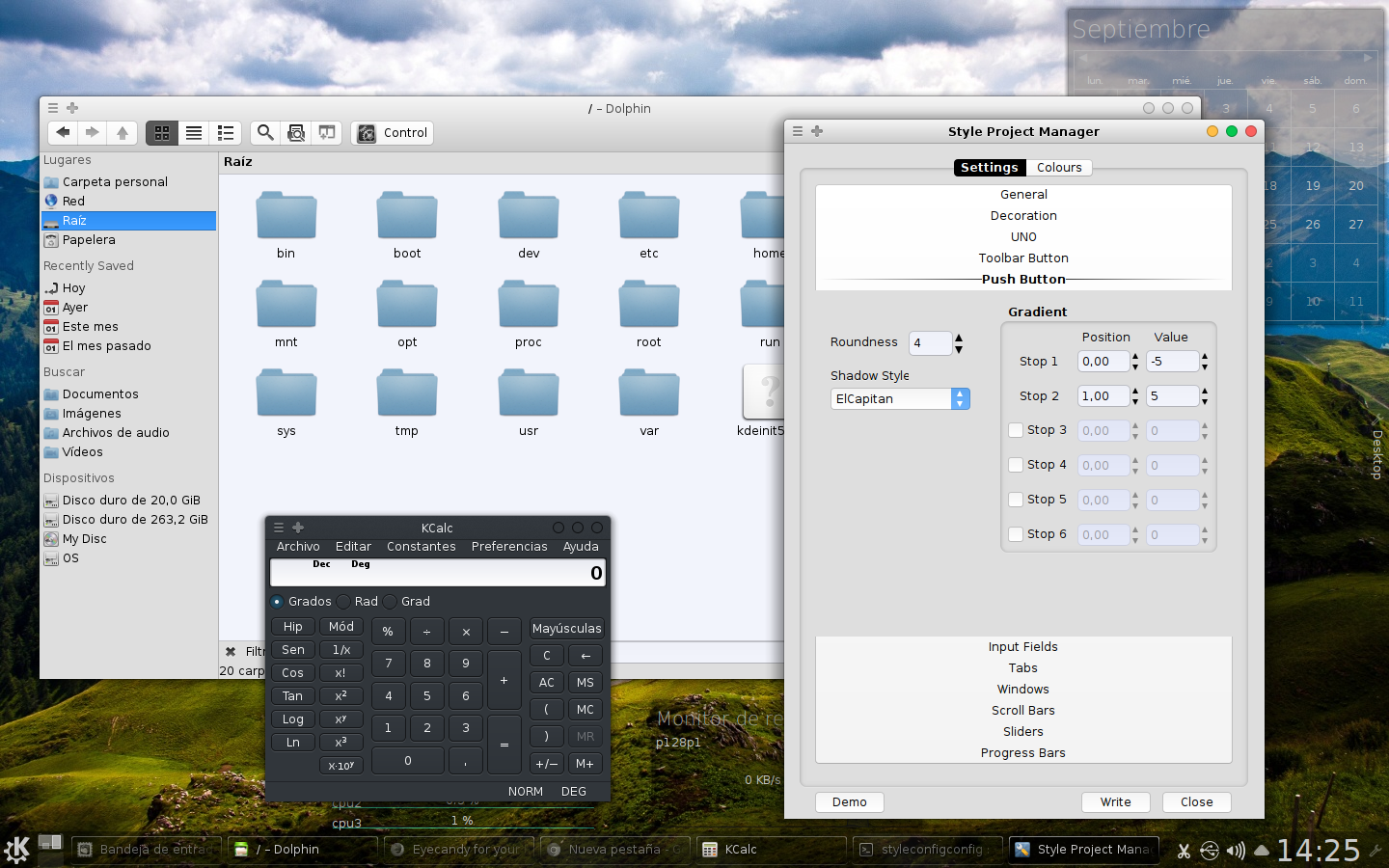Switch Dolphin to compact view mode

(194, 133)
